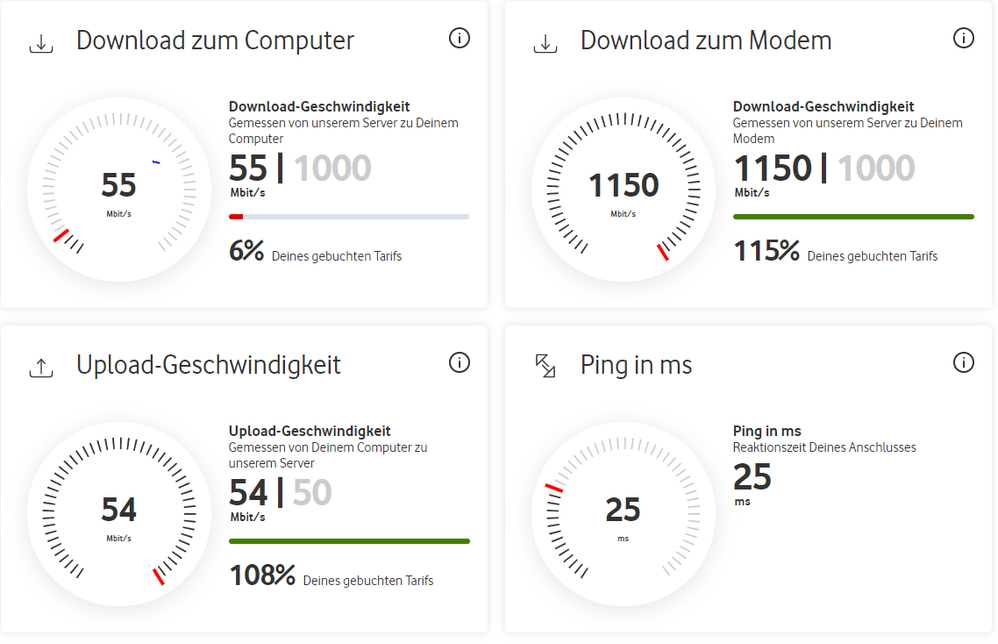Select the upload arrow icon beside Upload-Geschwindigkeit
The image size is (998, 644).
[x=40, y=368]
